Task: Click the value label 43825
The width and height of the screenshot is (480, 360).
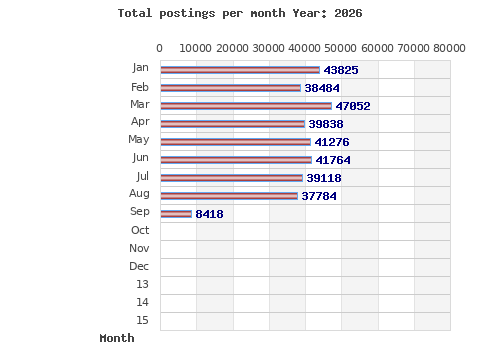Action: click(341, 70)
